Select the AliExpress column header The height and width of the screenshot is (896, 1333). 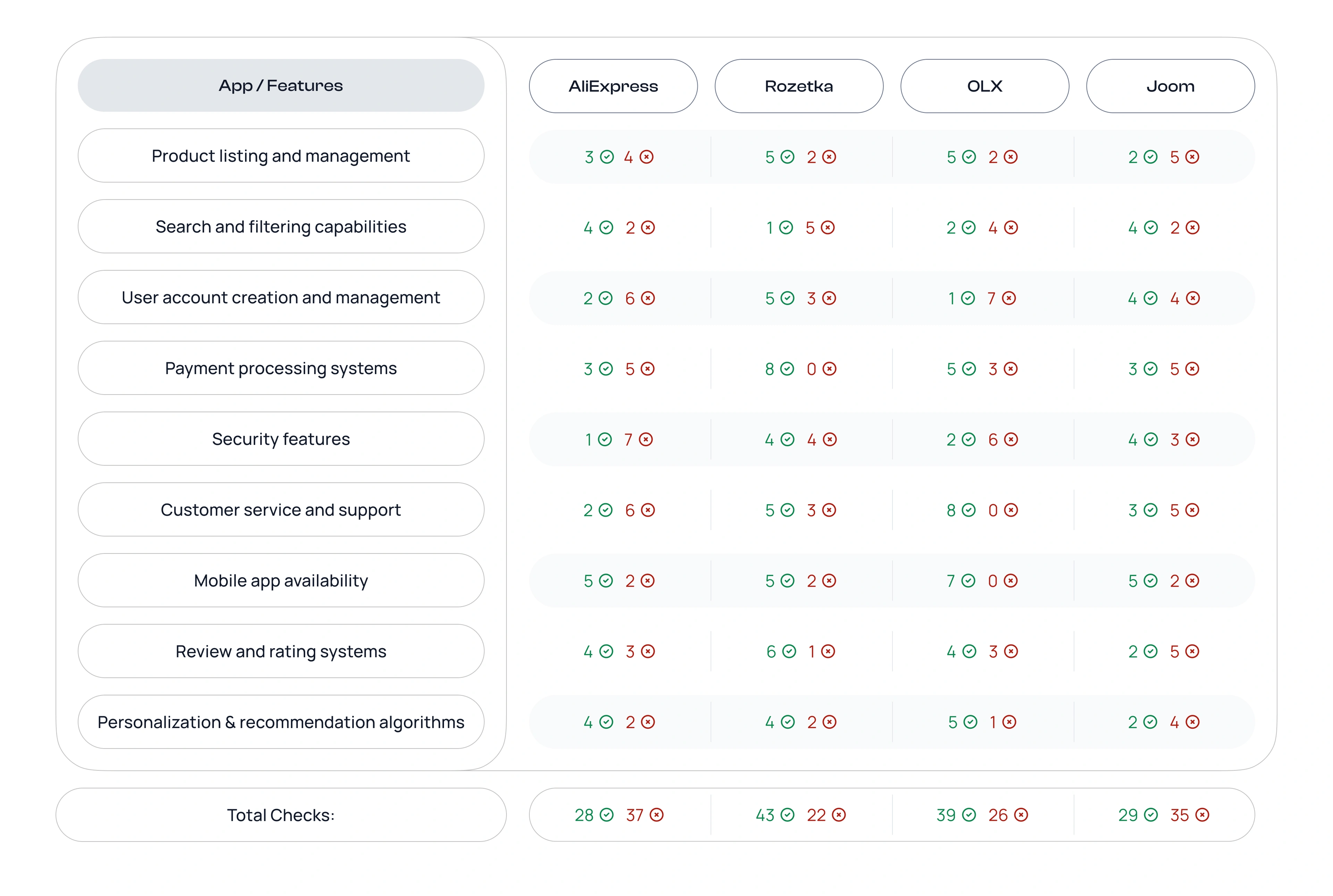click(613, 86)
